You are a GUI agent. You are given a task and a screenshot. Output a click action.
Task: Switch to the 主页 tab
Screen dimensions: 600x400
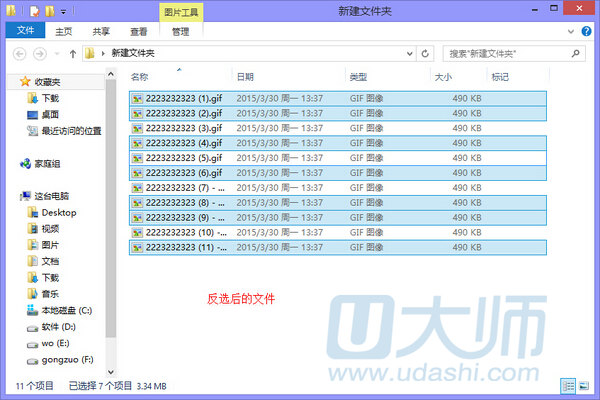64,31
